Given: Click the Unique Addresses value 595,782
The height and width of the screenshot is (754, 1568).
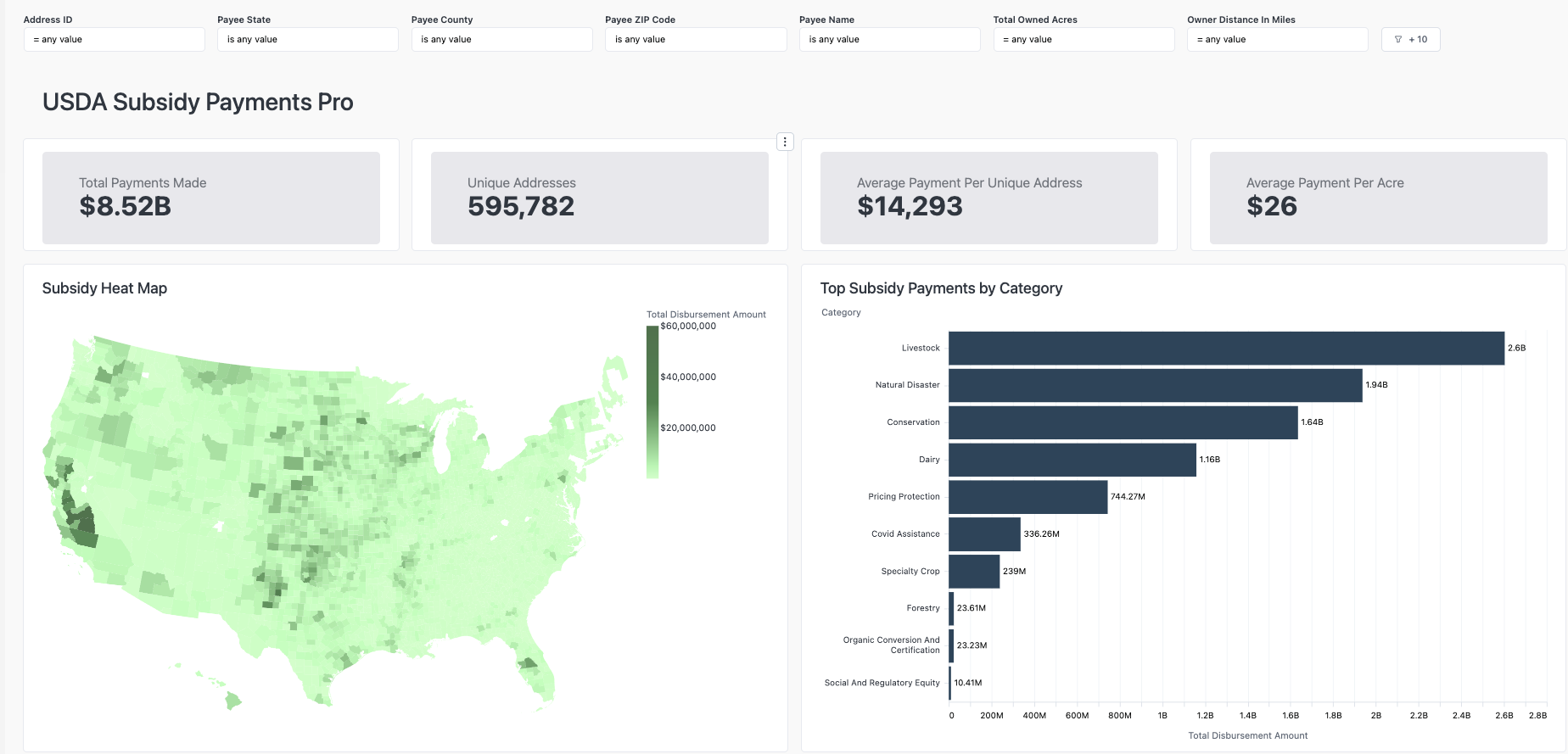Looking at the screenshot, I should [521, 206].
